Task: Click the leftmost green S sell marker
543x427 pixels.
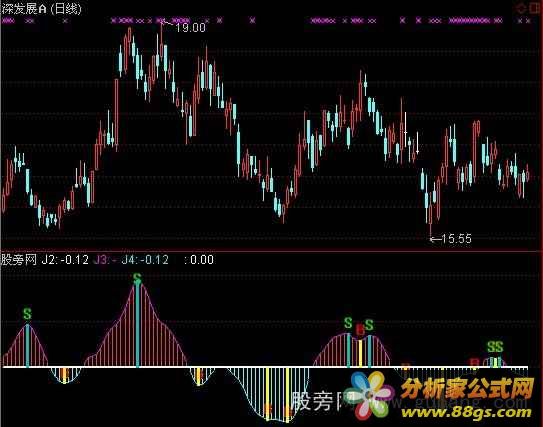Action: coord(27,314)
